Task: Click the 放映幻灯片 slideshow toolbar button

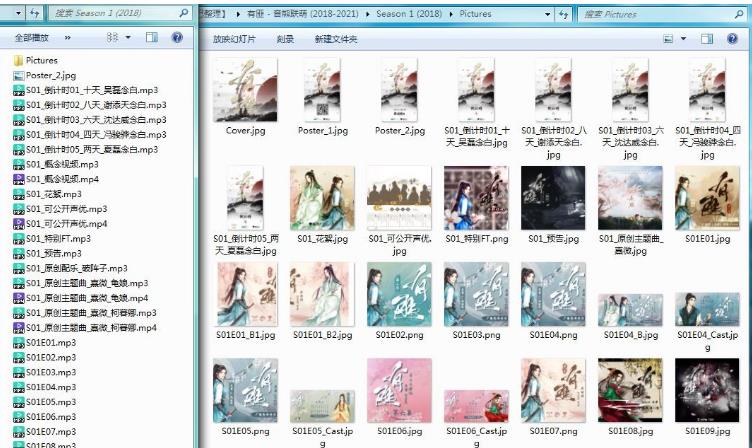Action: coord(236,39)
